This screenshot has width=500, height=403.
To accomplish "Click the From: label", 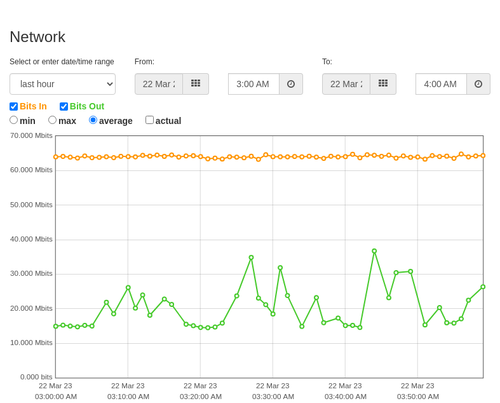I will 144,62.
